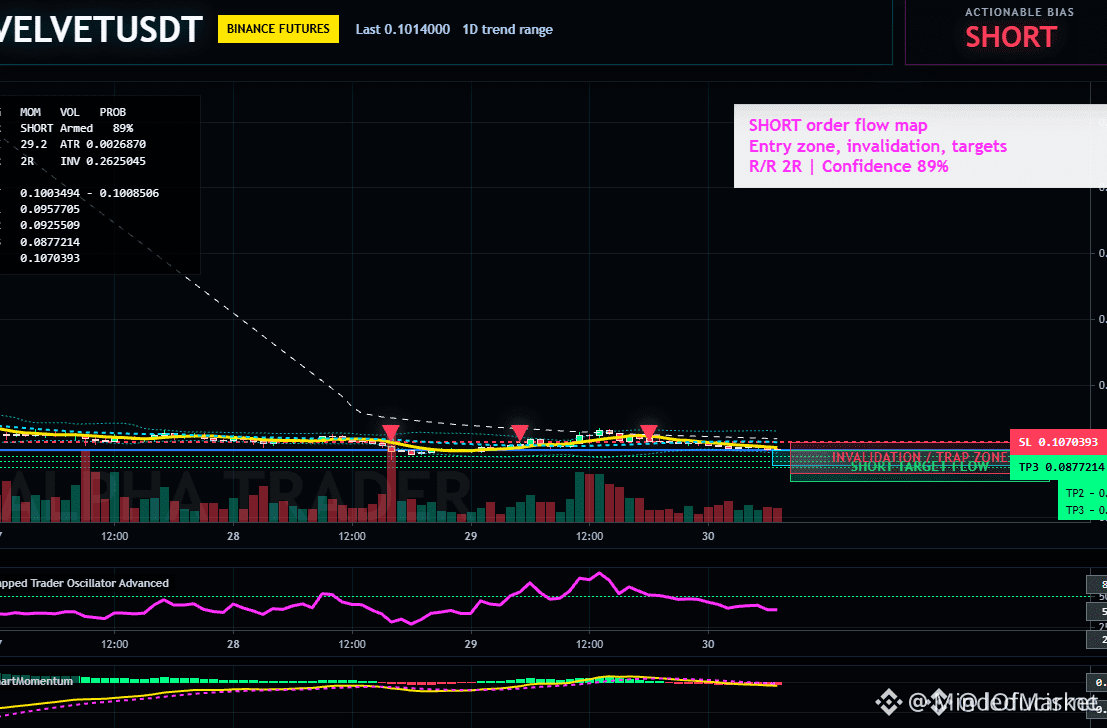Click the 29 date label under the volume bars
Viewport: 1107px width, 728px height.
[470, 536]
